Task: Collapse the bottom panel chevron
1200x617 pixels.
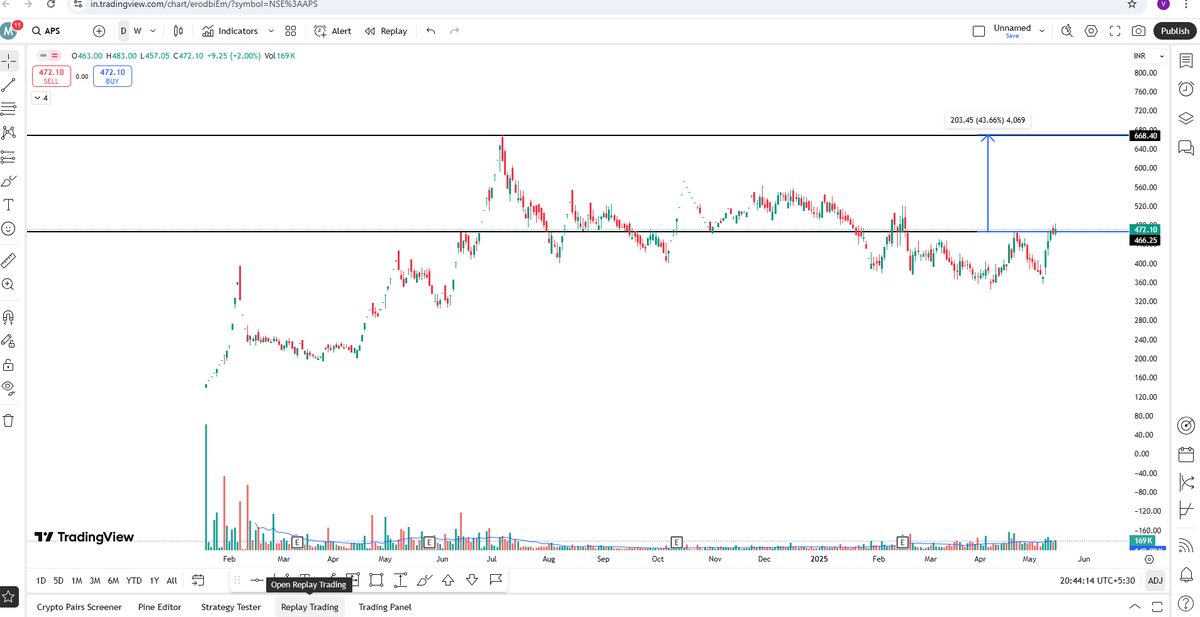Action: click(1134, 607)
